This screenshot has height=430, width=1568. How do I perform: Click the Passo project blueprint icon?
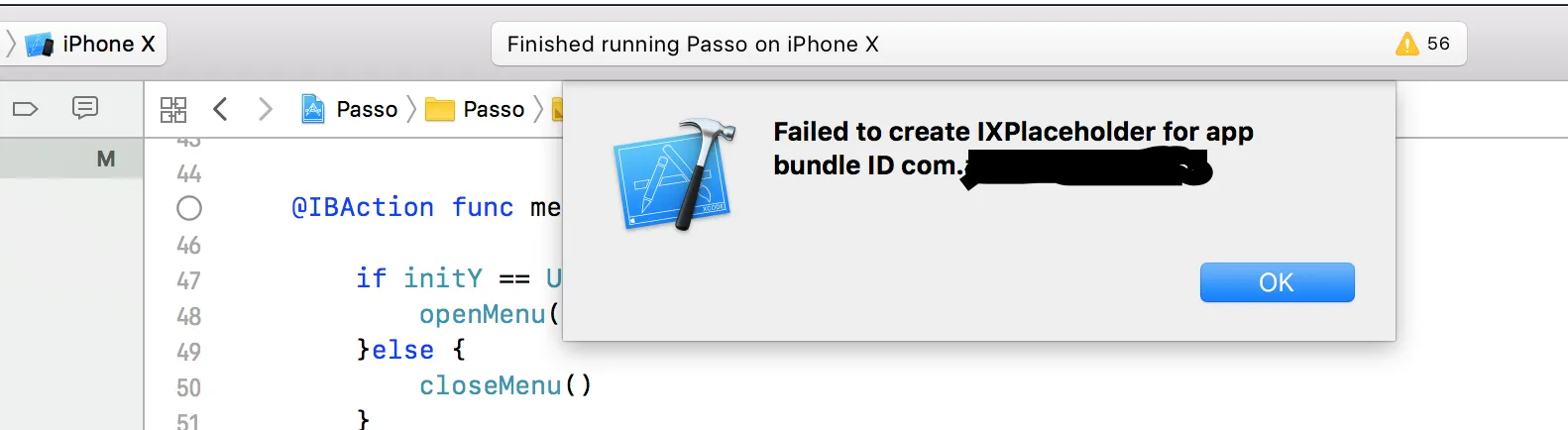[313, 109]
